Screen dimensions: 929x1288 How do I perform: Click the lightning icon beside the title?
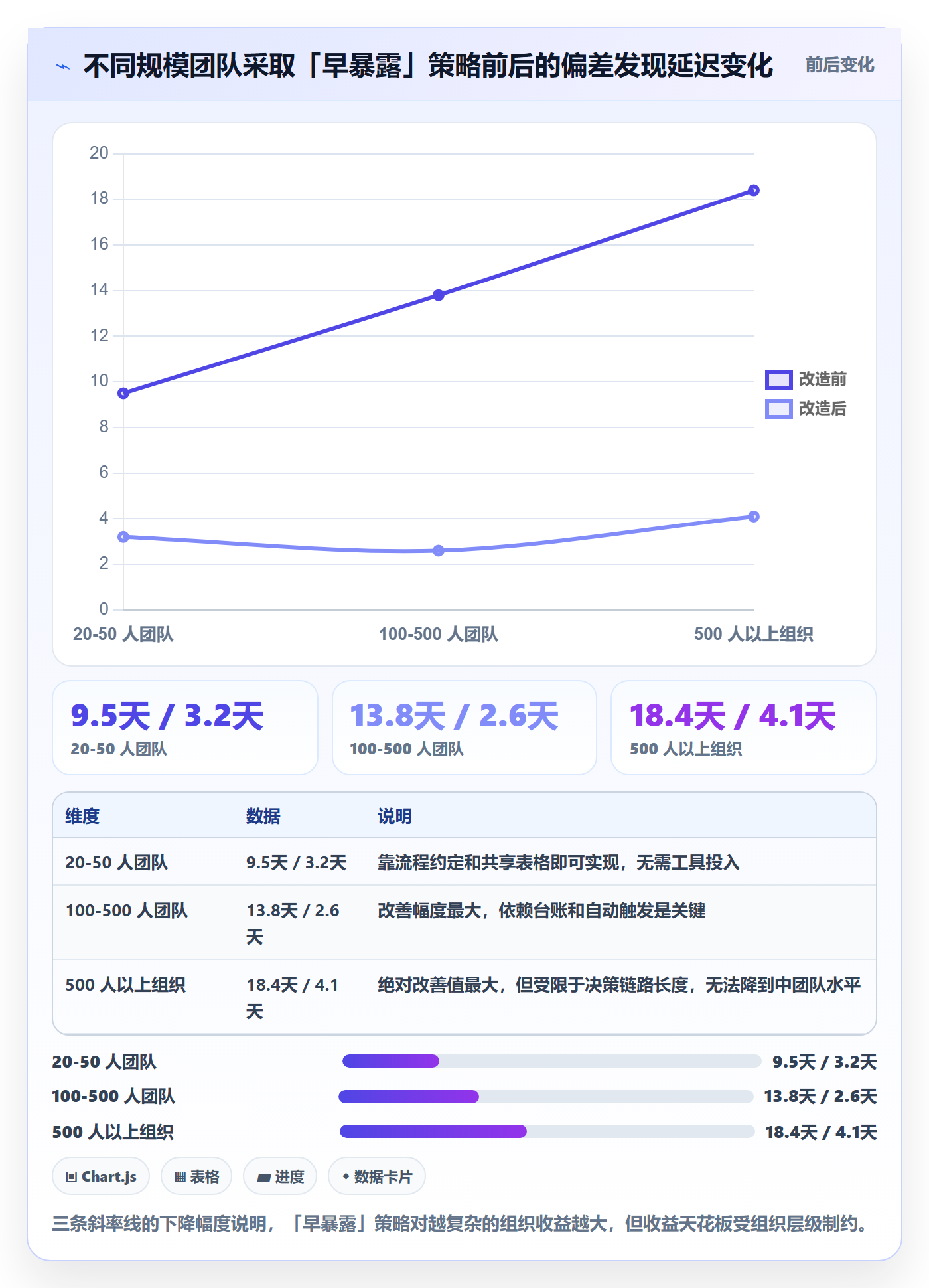63,66
